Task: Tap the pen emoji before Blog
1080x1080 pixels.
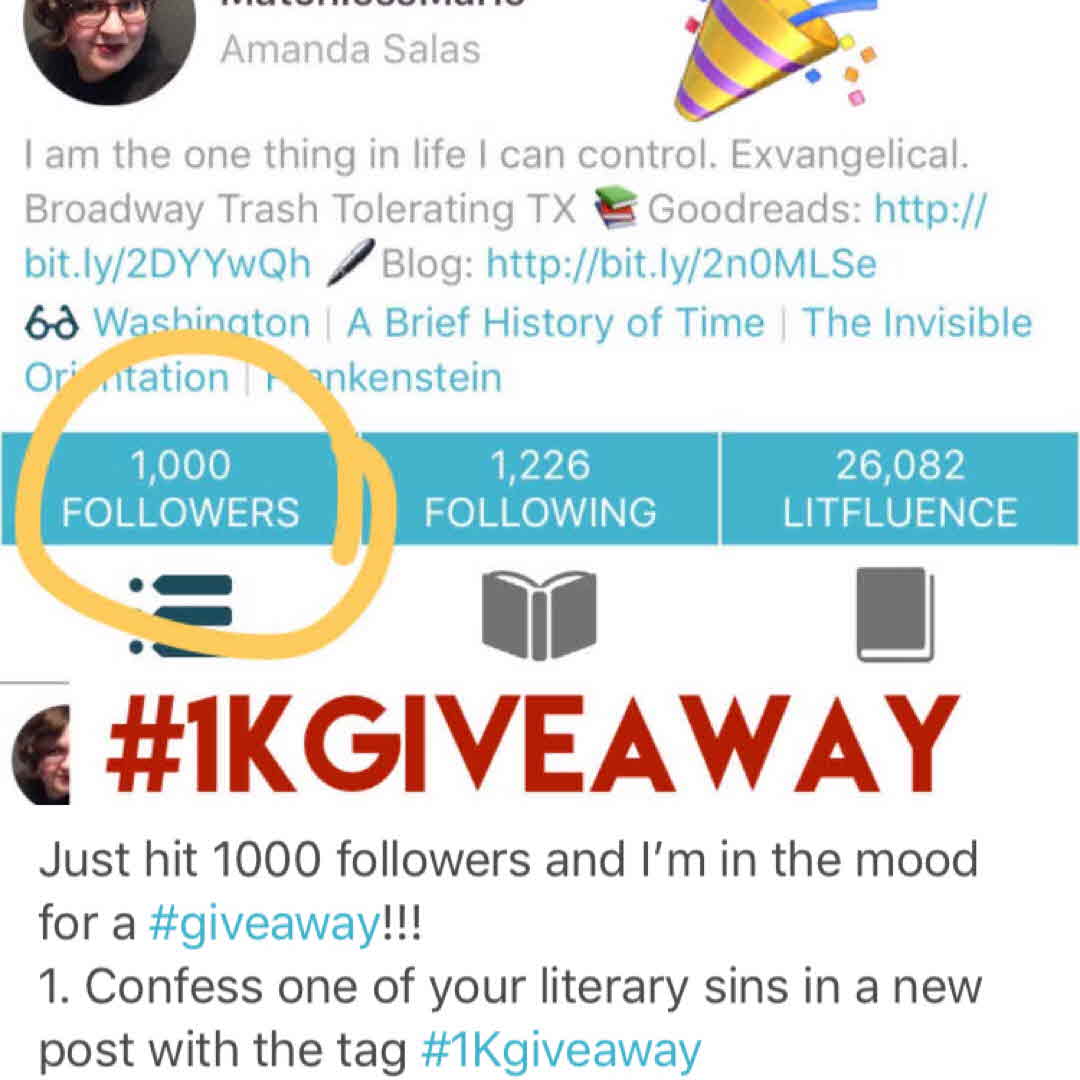Action: pos(350,262)
